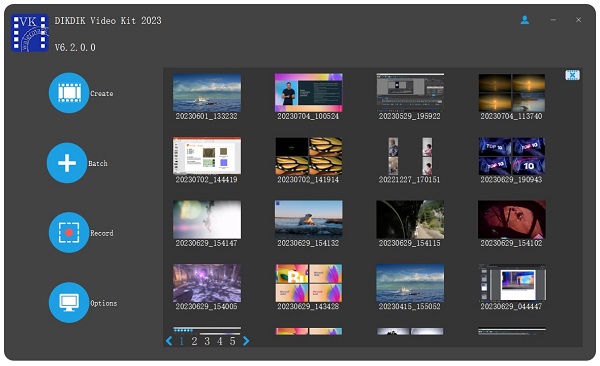The image size is (600, 366).
Task: Open the 20230629_154005 purple hall thumbnail
Action: coord(207,283)
